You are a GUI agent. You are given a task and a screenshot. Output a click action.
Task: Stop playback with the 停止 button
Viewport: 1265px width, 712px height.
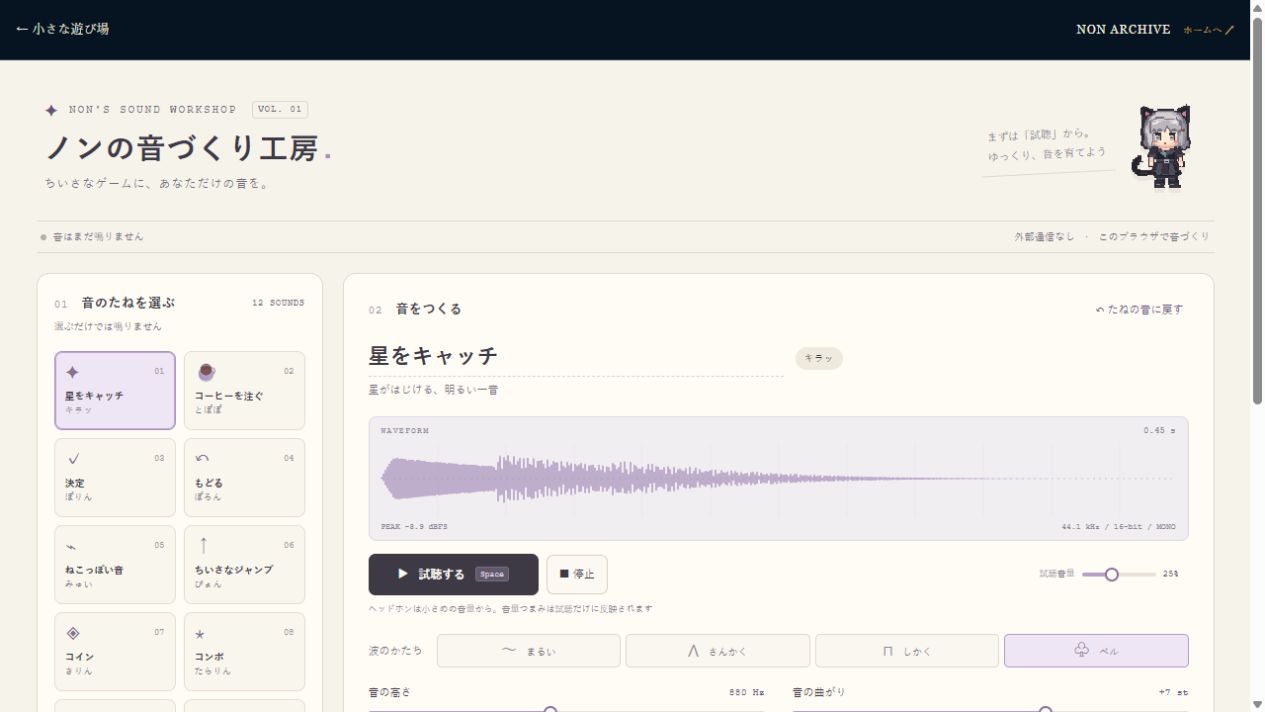click(x=577, y=574)
